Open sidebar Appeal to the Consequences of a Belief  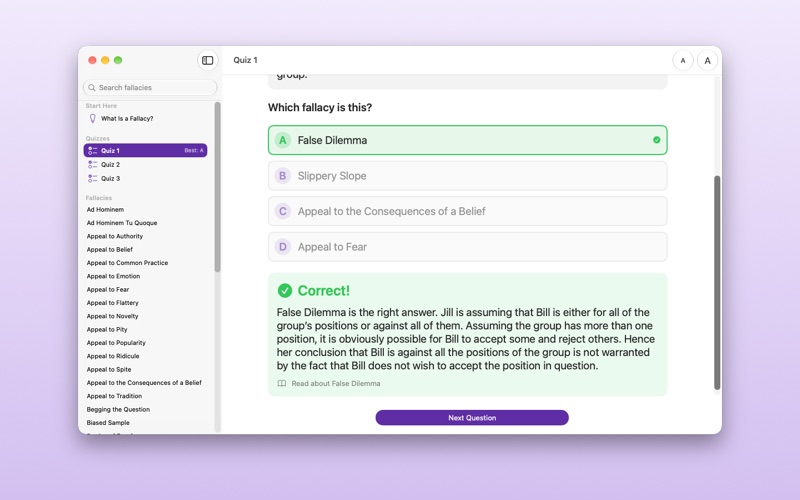pos(144,382)
